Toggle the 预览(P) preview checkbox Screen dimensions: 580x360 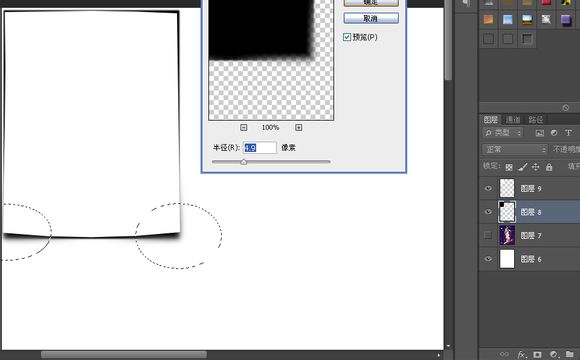pos(347,37)
